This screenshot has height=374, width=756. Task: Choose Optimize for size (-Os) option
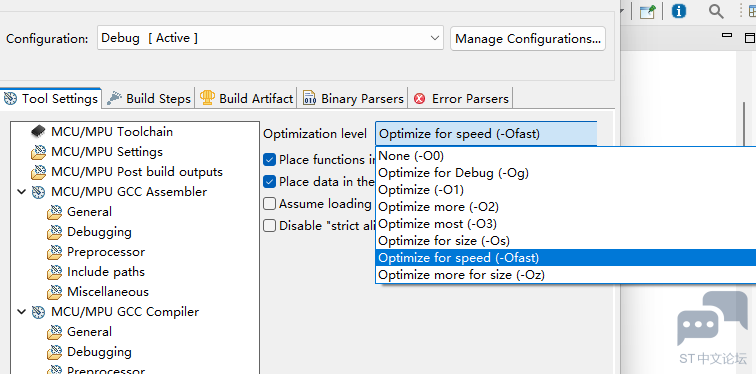click(566, 240)
